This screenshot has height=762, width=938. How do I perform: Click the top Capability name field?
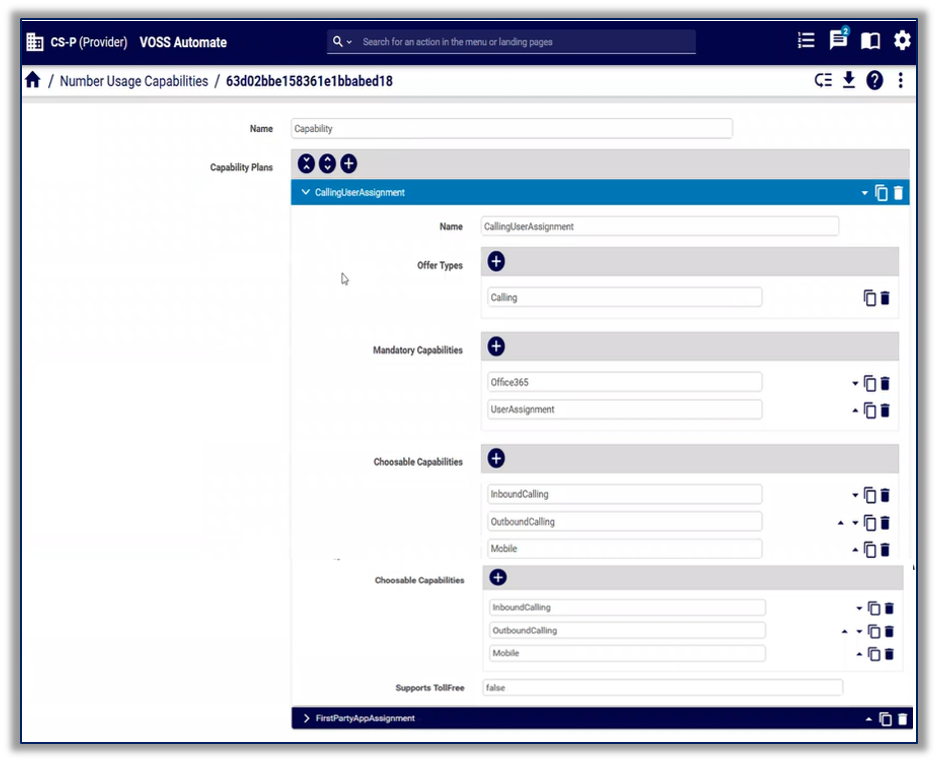pos(511,129)
